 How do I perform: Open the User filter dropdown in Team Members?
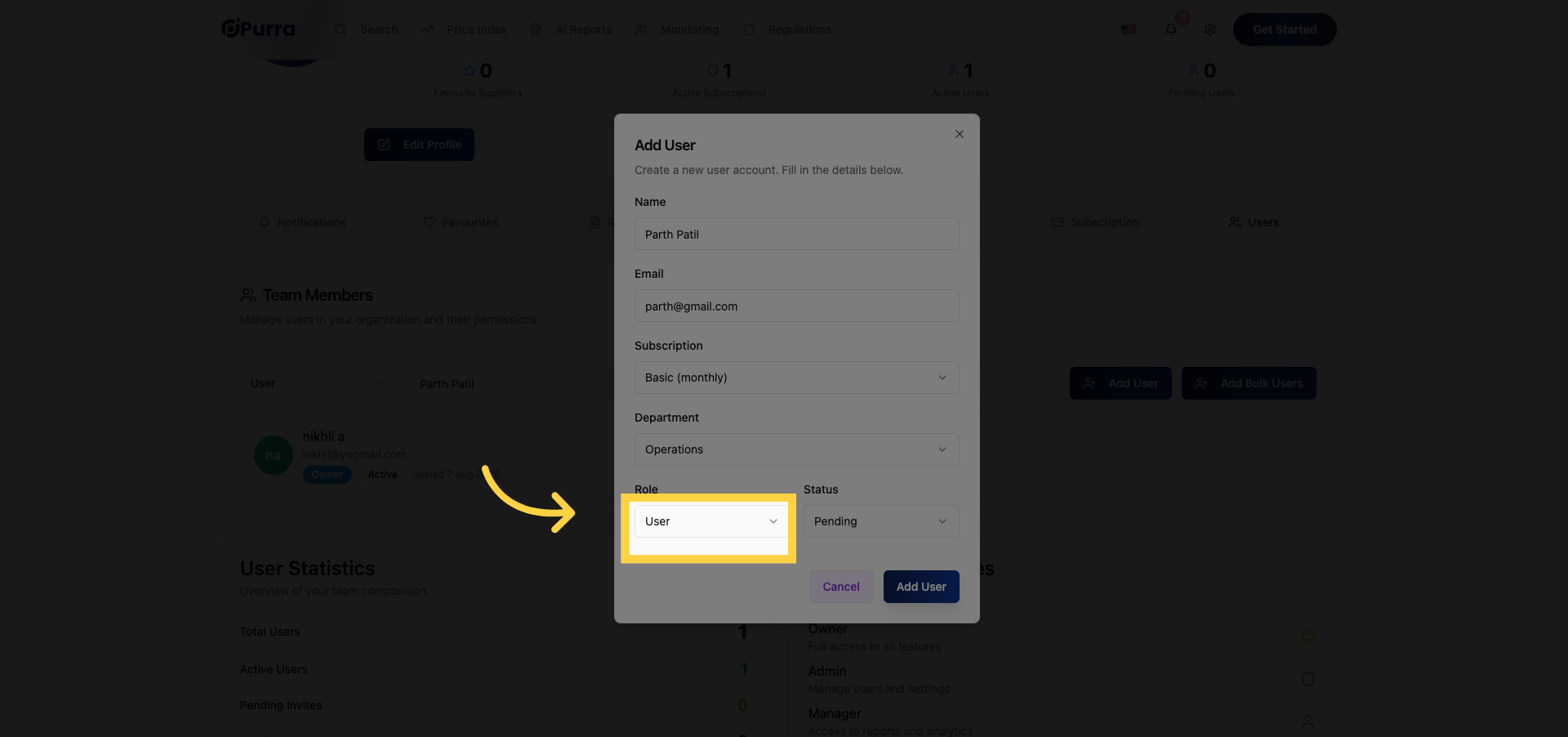317,383
